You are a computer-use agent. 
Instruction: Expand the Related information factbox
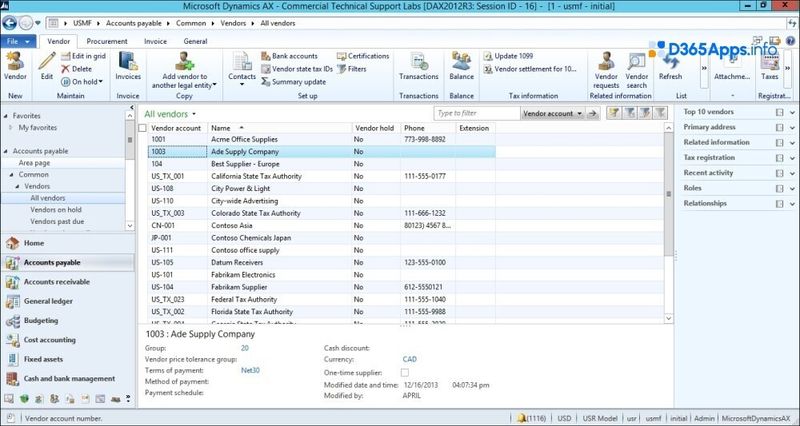[792, 143]
